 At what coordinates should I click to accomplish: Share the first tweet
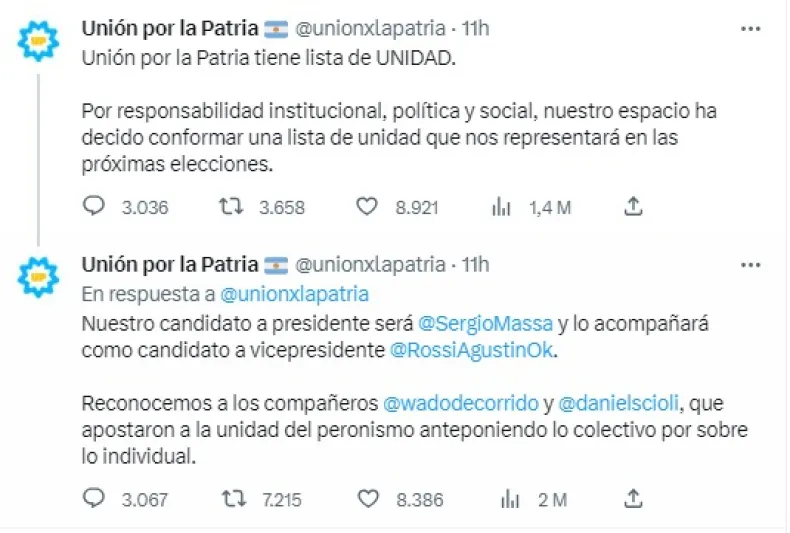click(632, 207)
